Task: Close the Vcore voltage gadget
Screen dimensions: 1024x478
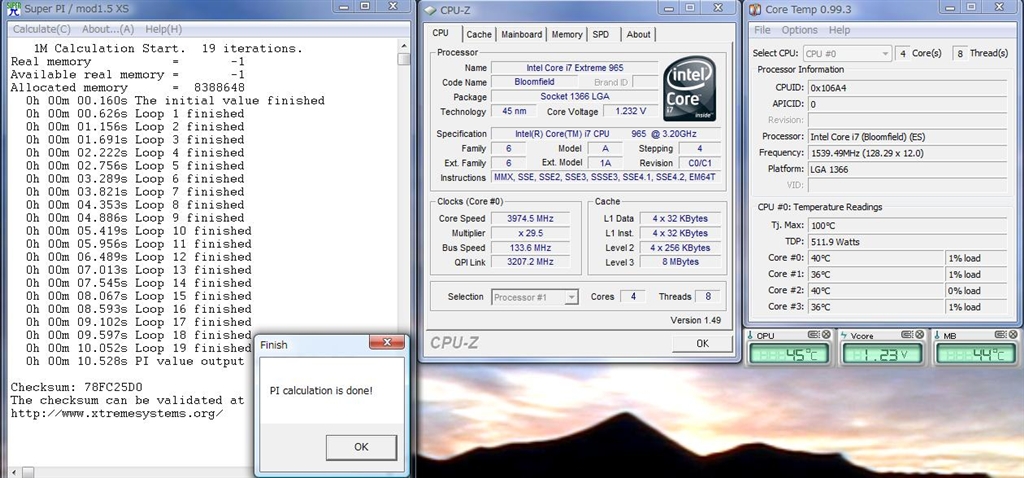Action: point(920,334)
